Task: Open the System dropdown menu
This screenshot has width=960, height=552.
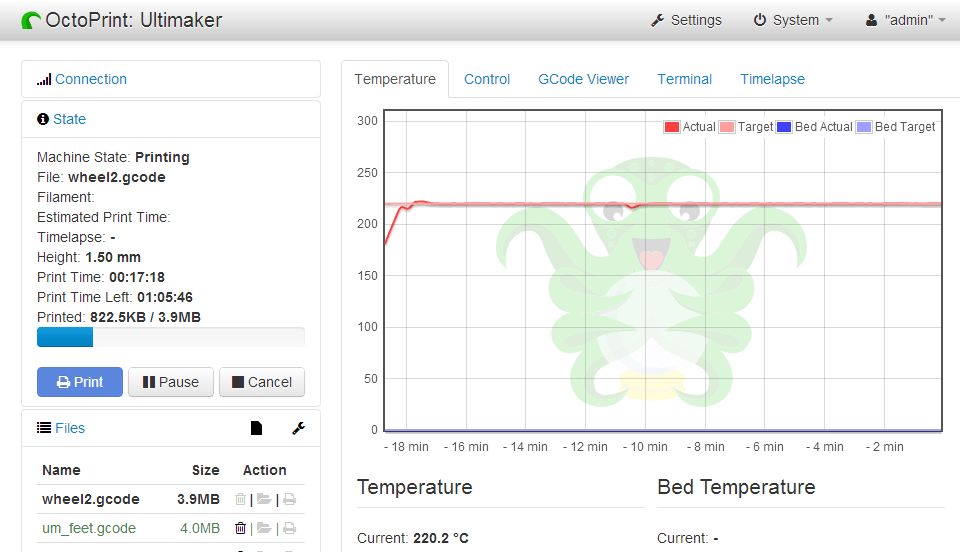Action: coord(792,20)
